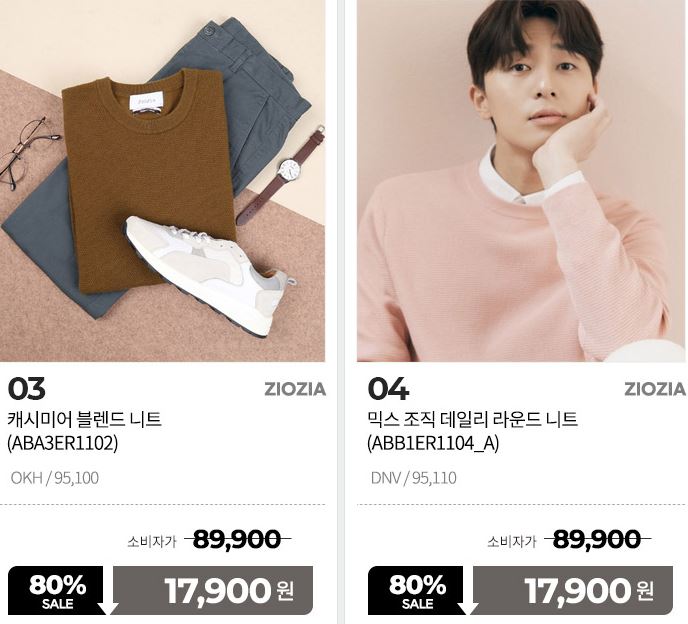688x624 pixels.
Task: Click the DNV / 95,110 option text
Action: pyautogui.click(x=414, y=478)
